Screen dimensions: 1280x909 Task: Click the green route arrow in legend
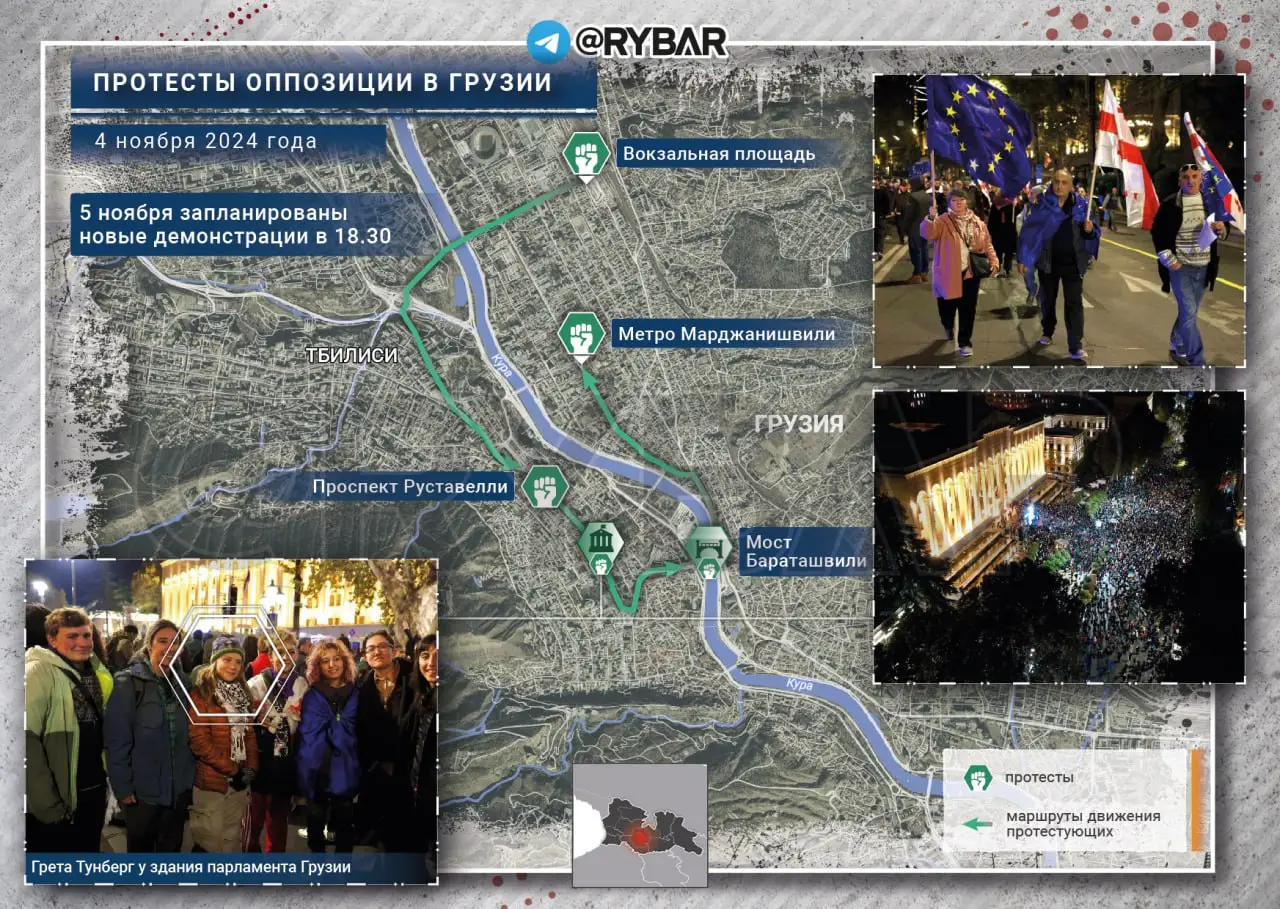click(x=977, y=823)
